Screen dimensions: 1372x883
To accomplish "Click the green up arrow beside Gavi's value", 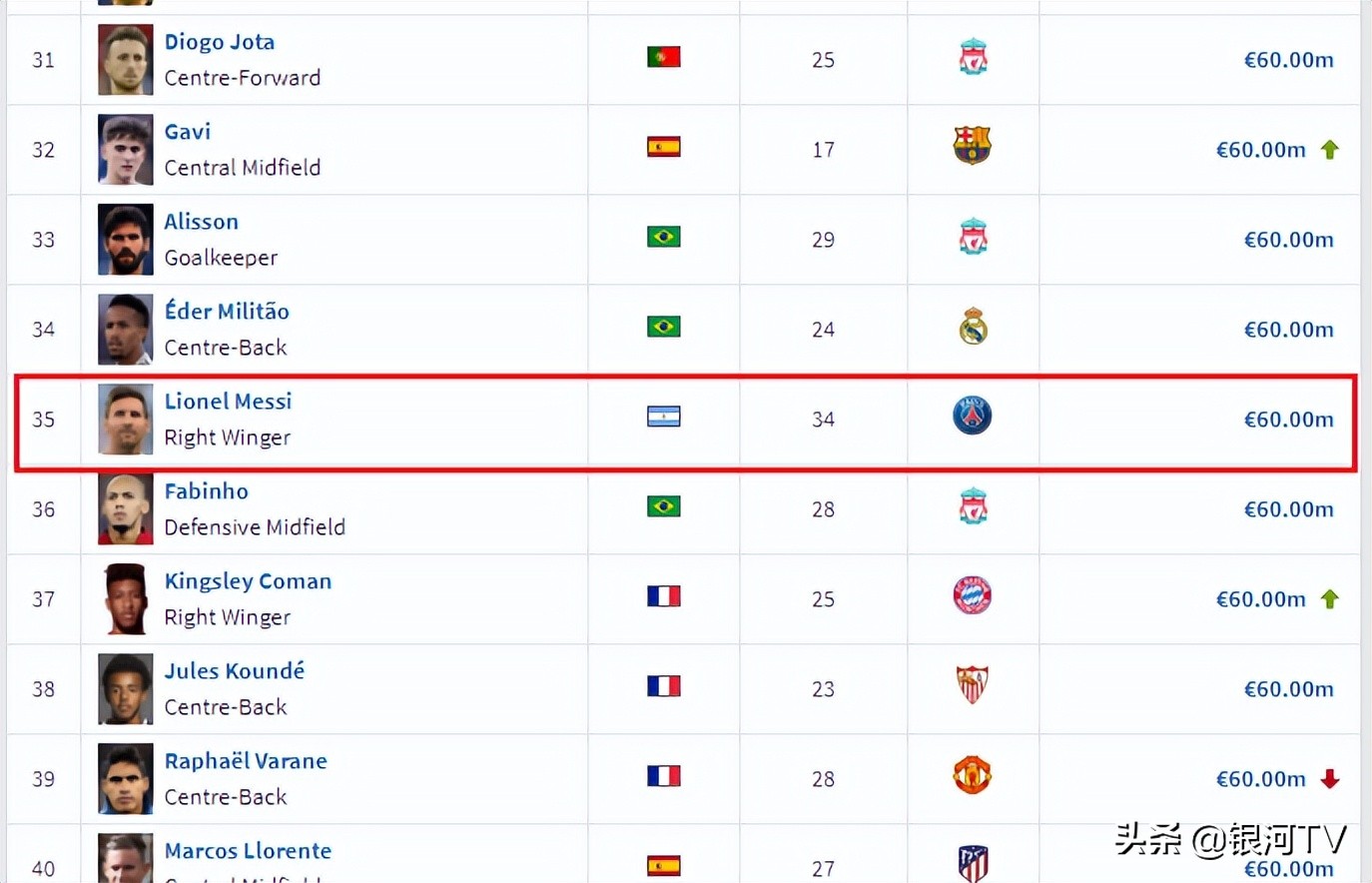I will 1329,150.
